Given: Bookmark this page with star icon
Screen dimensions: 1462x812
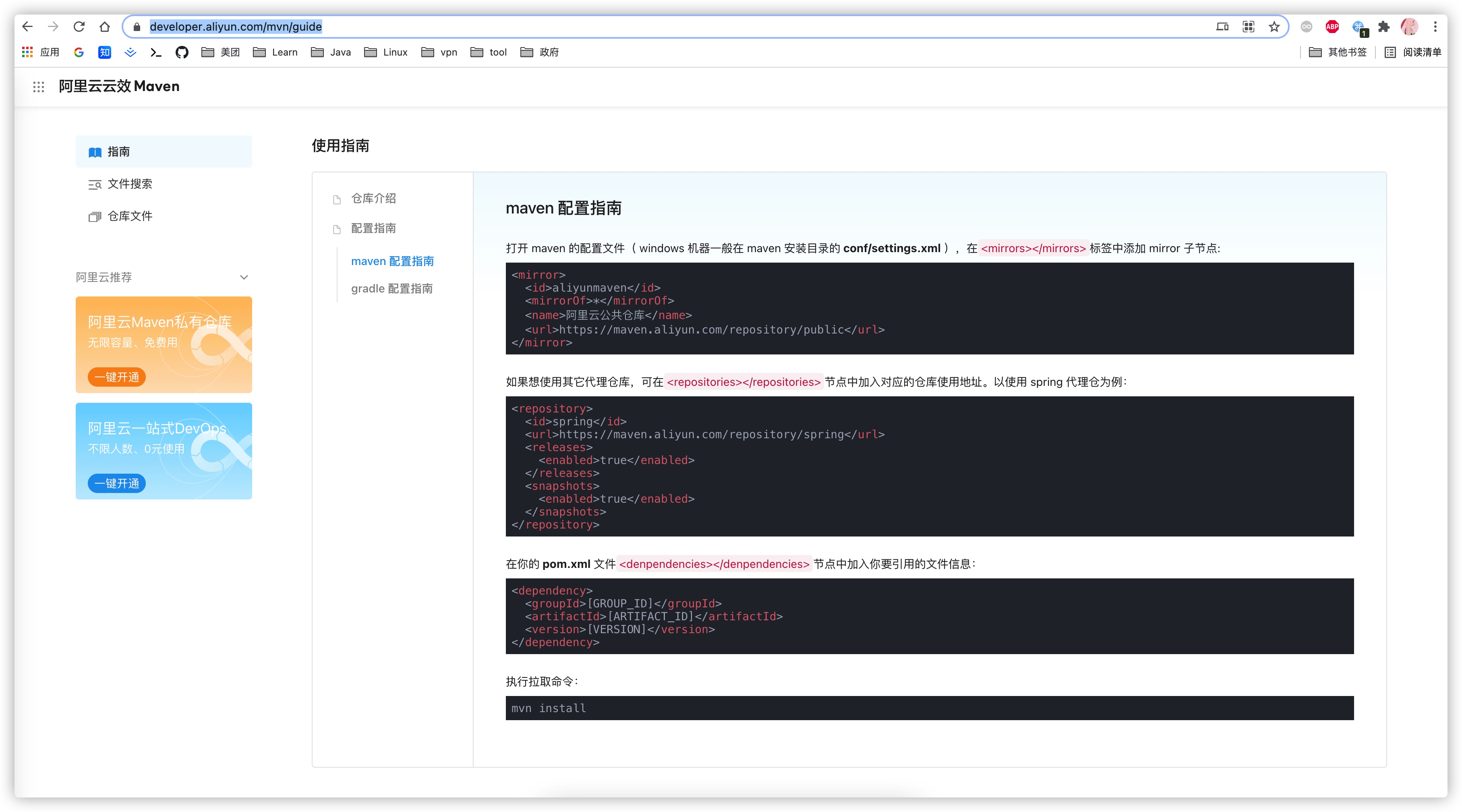Looking at the screenshot, I should tap(1274, 27).
